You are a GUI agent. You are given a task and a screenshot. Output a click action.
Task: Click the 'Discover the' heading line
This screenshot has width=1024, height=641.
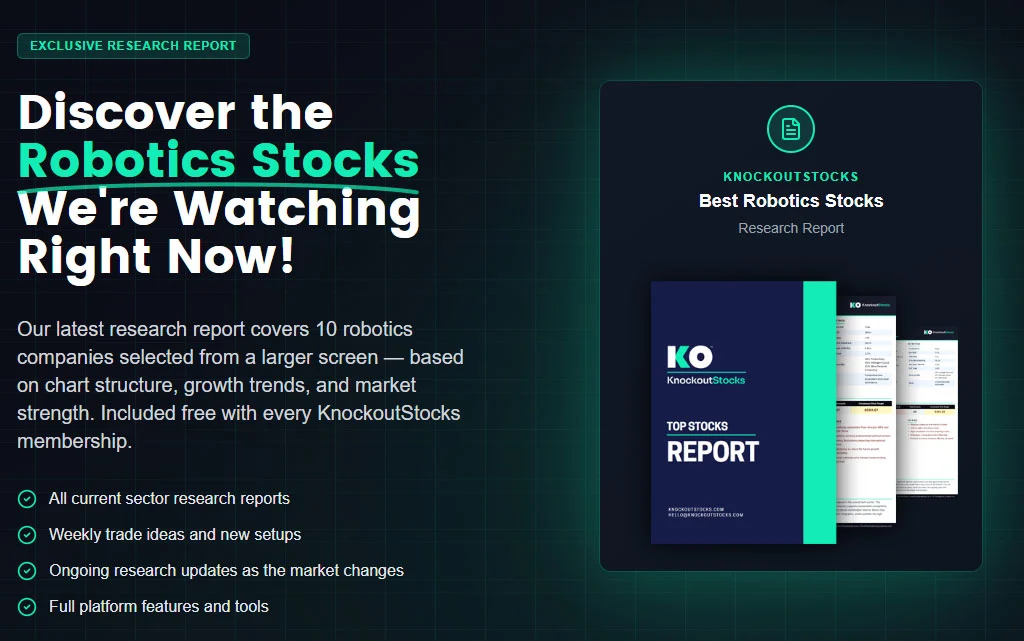click(175, 111)
